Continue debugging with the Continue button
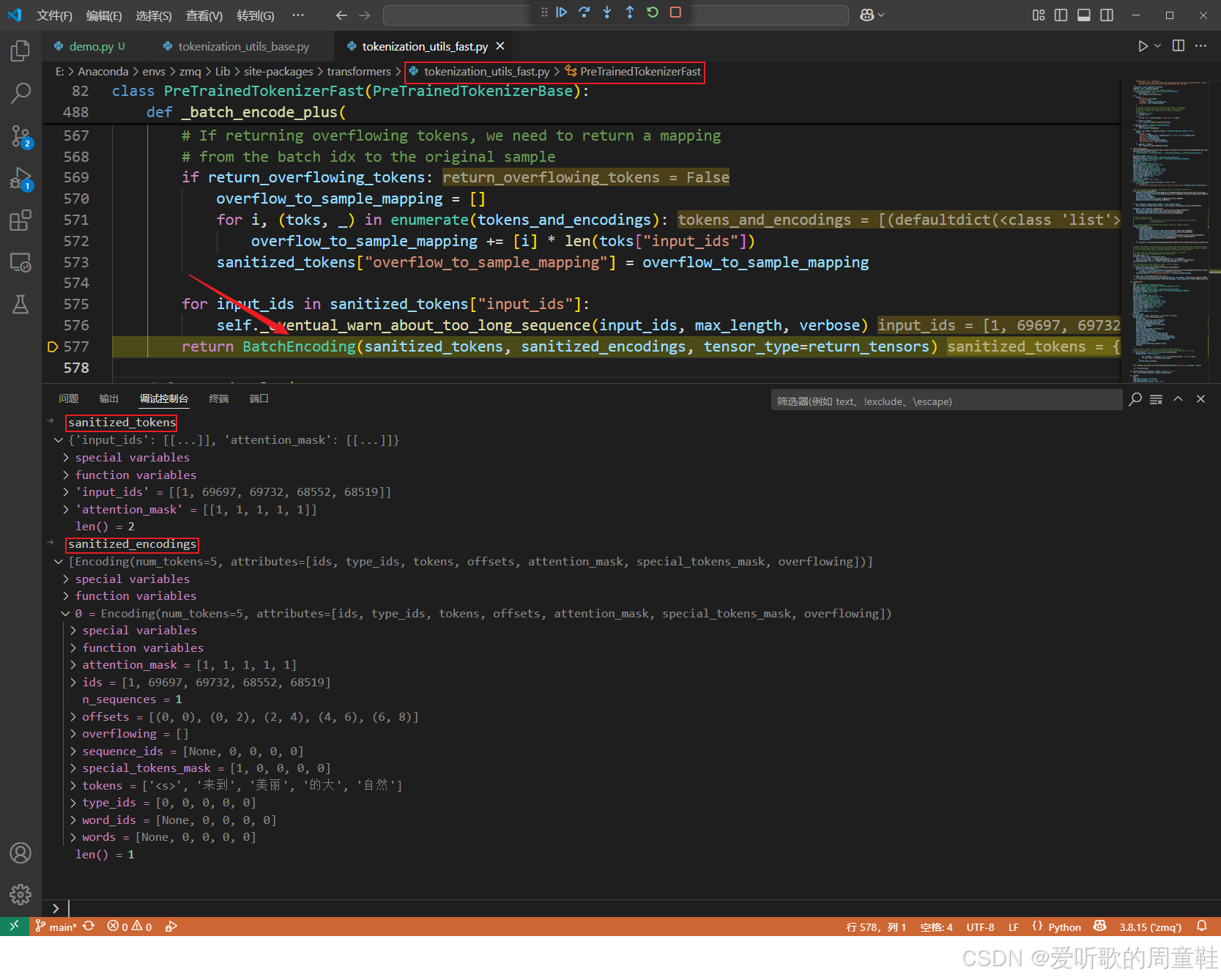The image size is (1221, 980). 562,12
